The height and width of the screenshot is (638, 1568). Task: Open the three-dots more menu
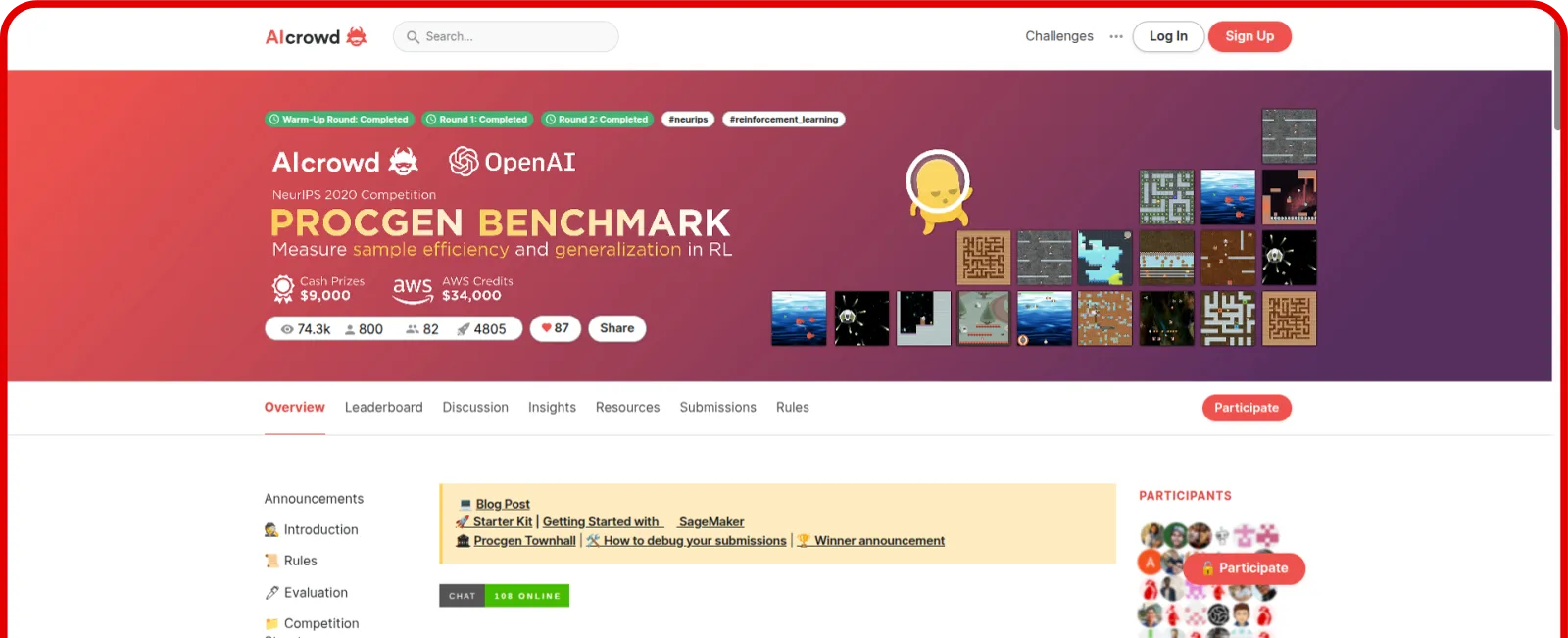(x=1116, y=37)
